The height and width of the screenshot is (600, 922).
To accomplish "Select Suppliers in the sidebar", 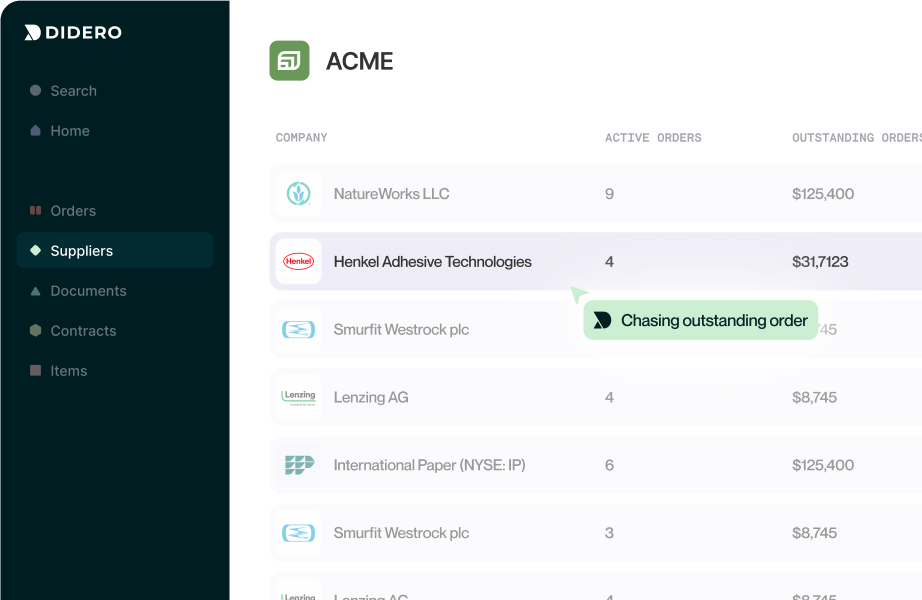I will [x=81, y=251].
